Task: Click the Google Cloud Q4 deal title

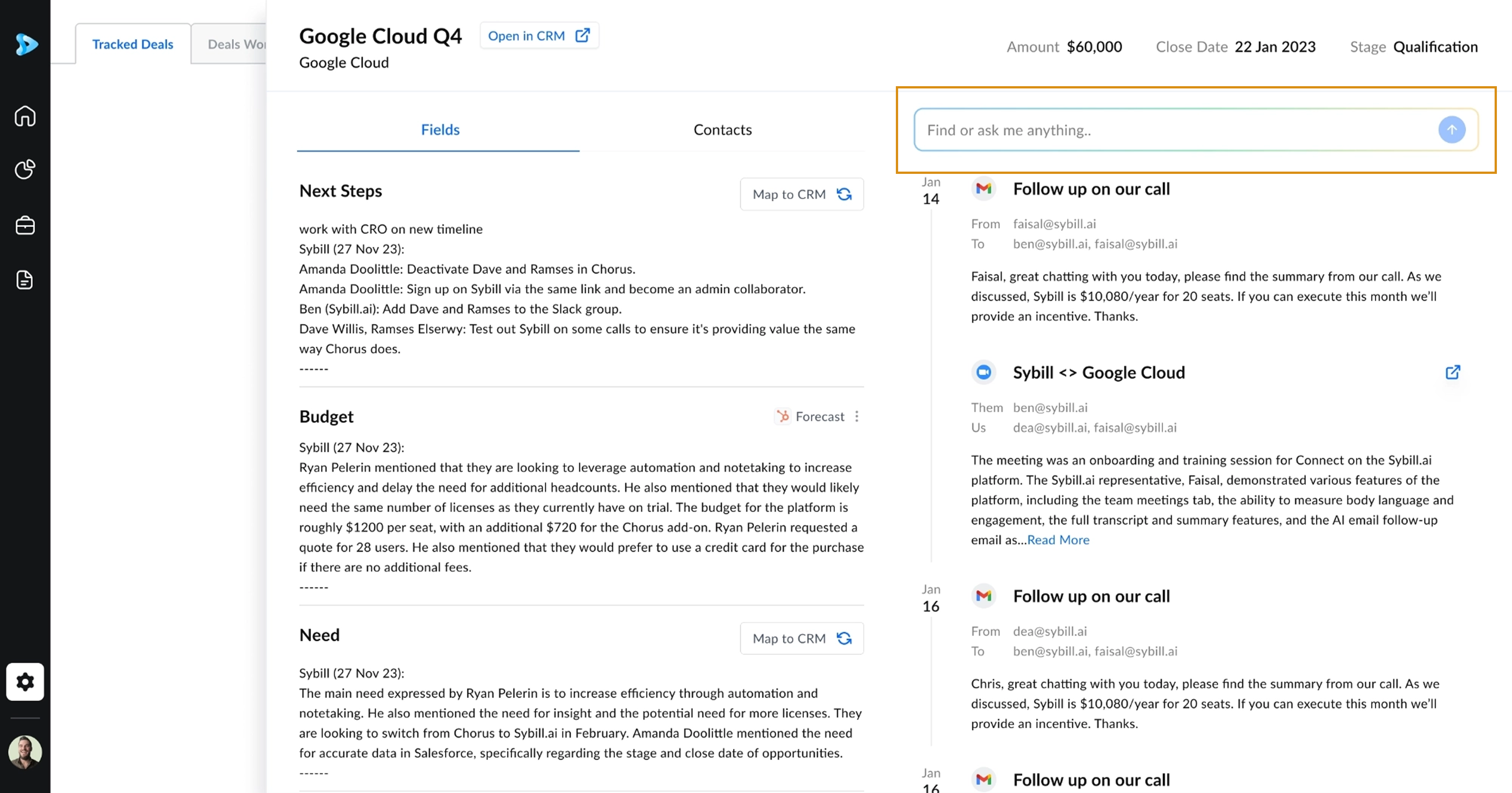Action: tap(380, 36)
